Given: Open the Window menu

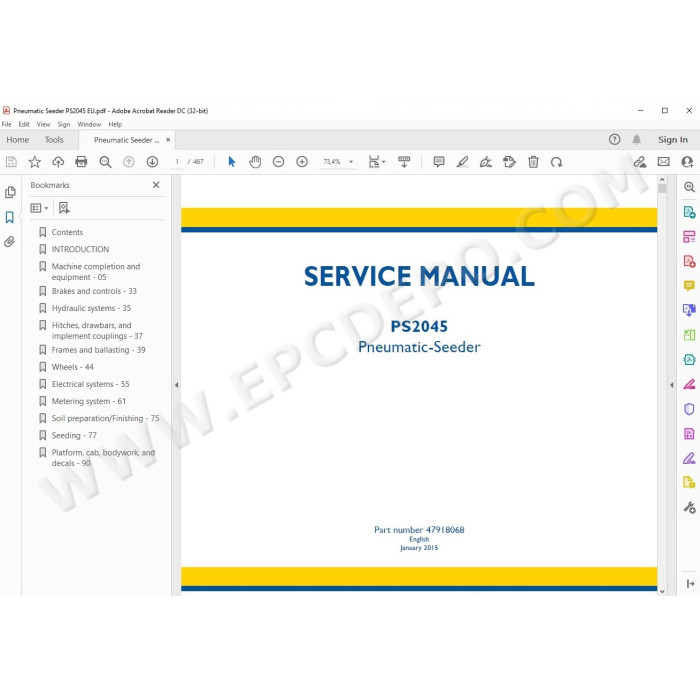Looking at the screenshot, I should [89, 124].
